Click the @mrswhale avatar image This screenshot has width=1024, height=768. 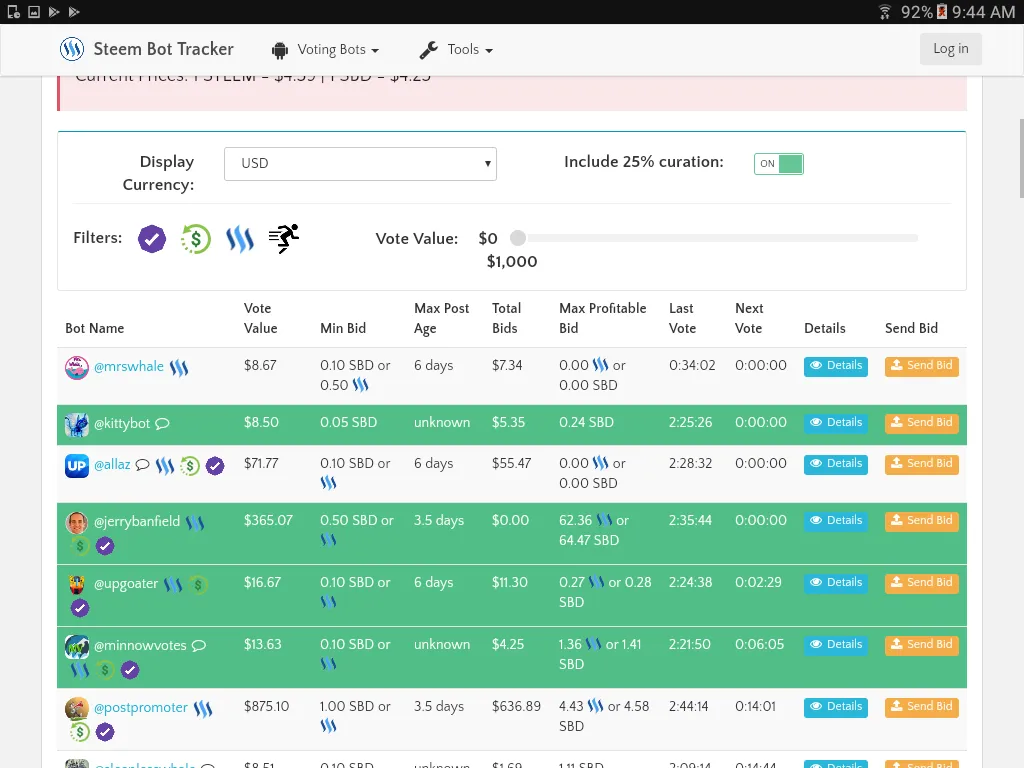coord(76,368)
